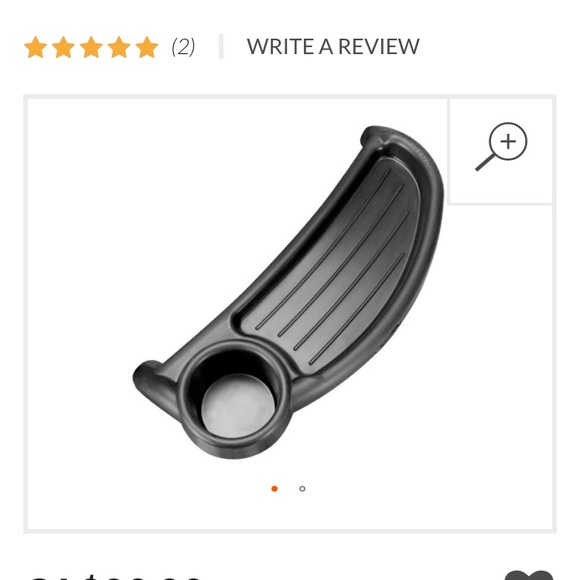The image size is (580, 580).
Task: Click the second orange rating star
Action: point(63,47)
